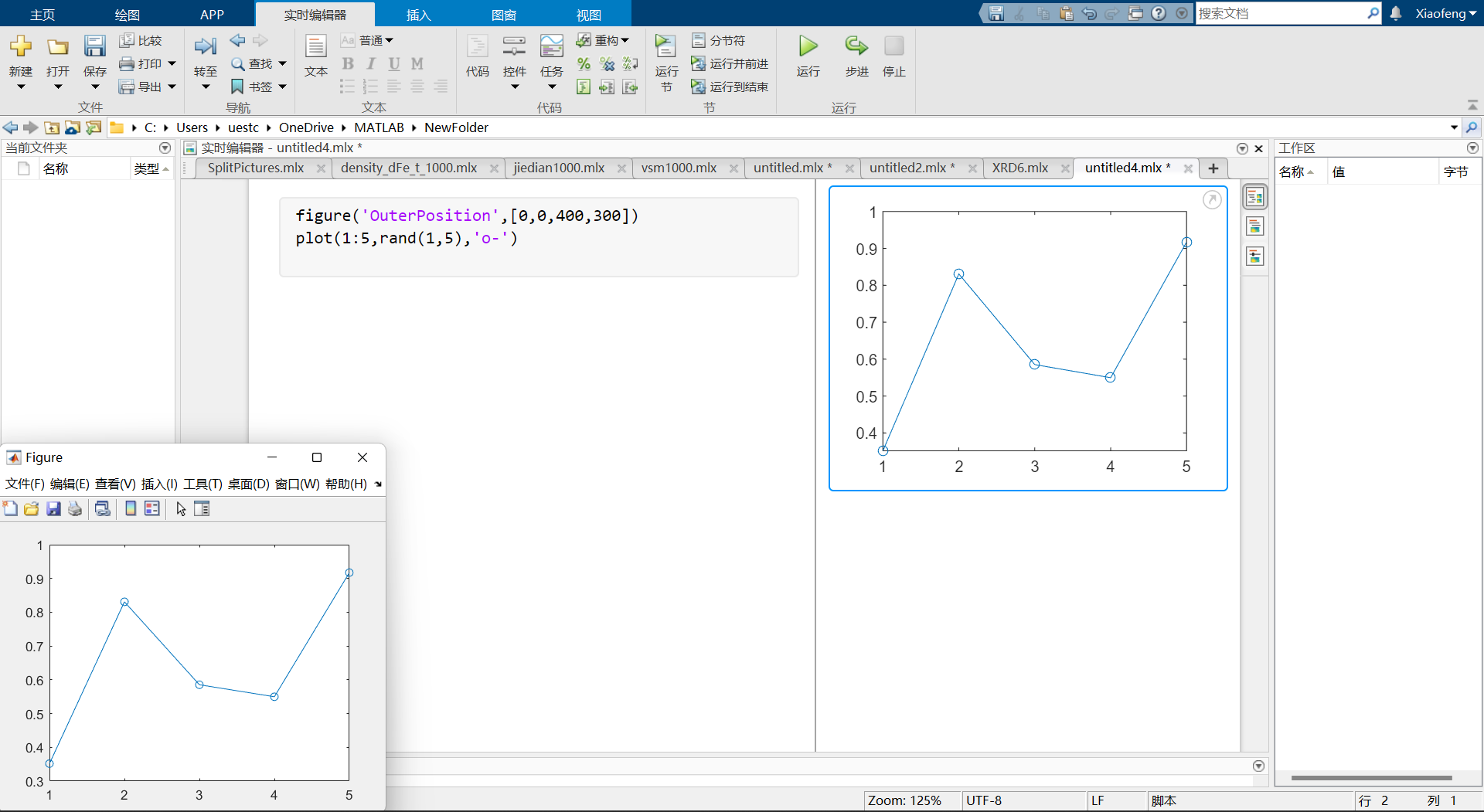Expand the 打印 print dropdown arrow
Screen dimensions: 1484x812
pos(172,63)
